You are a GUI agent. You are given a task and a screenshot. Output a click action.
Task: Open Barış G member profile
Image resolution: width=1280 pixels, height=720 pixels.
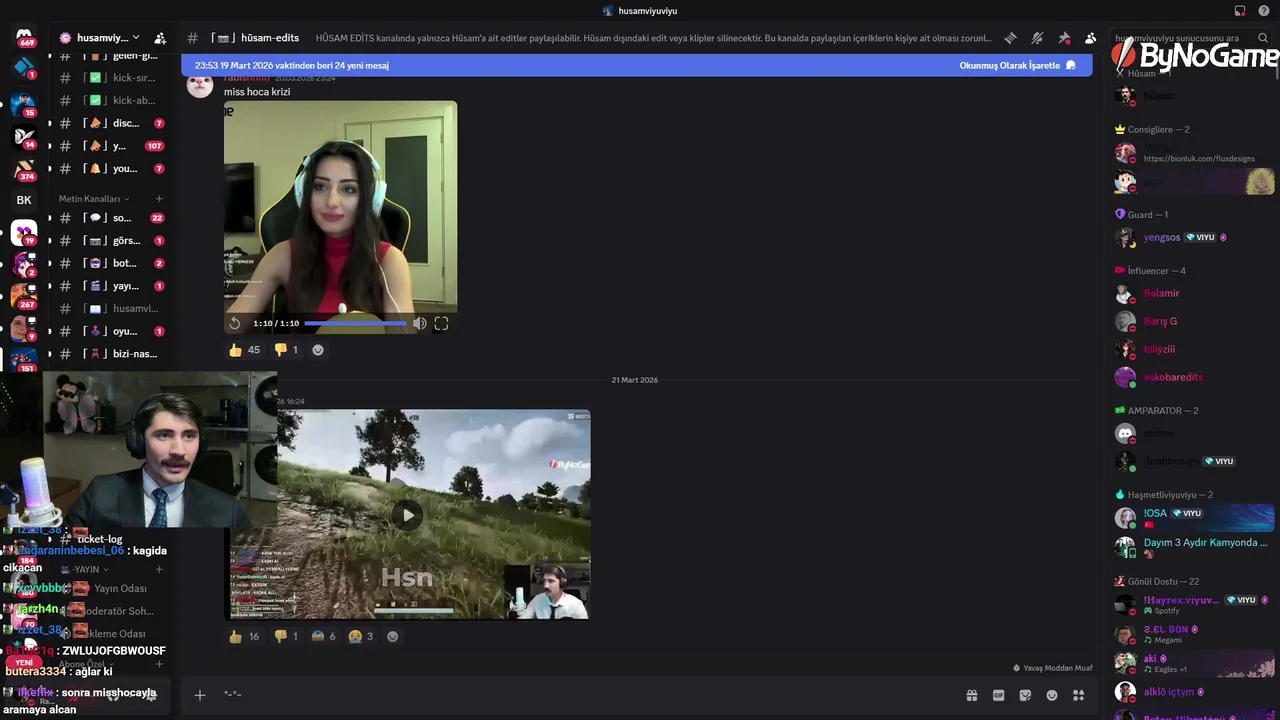pos(1193,322)
